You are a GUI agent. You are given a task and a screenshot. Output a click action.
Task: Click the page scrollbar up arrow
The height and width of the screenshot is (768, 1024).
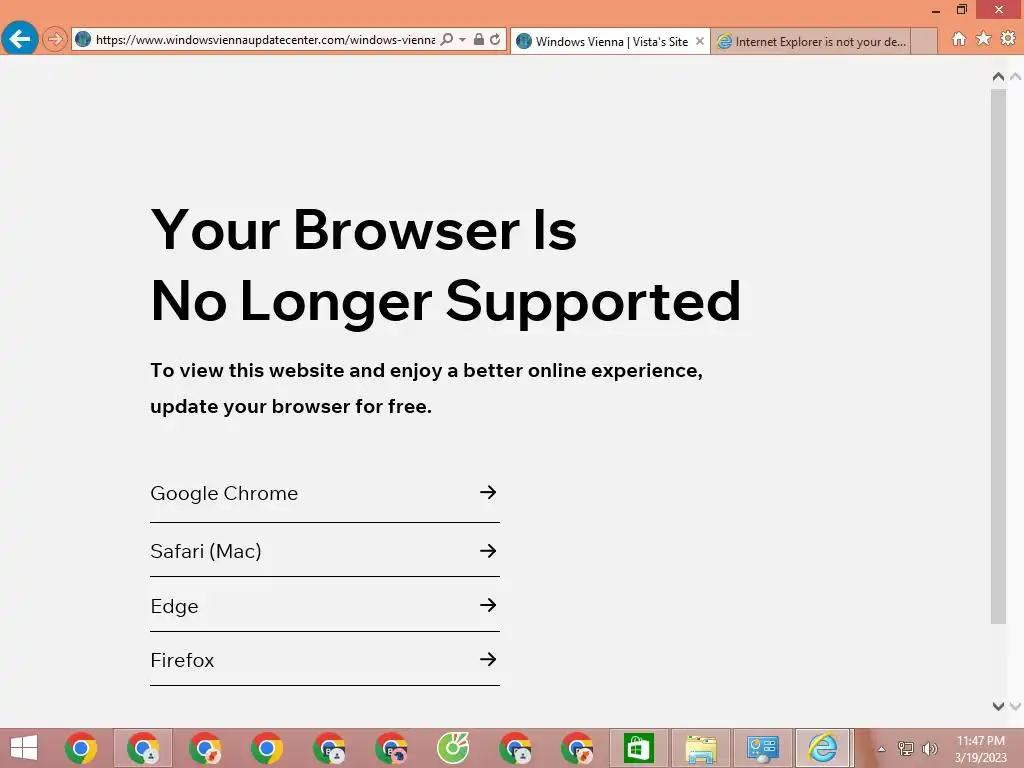pyautogui.click(x=998, y=76)
